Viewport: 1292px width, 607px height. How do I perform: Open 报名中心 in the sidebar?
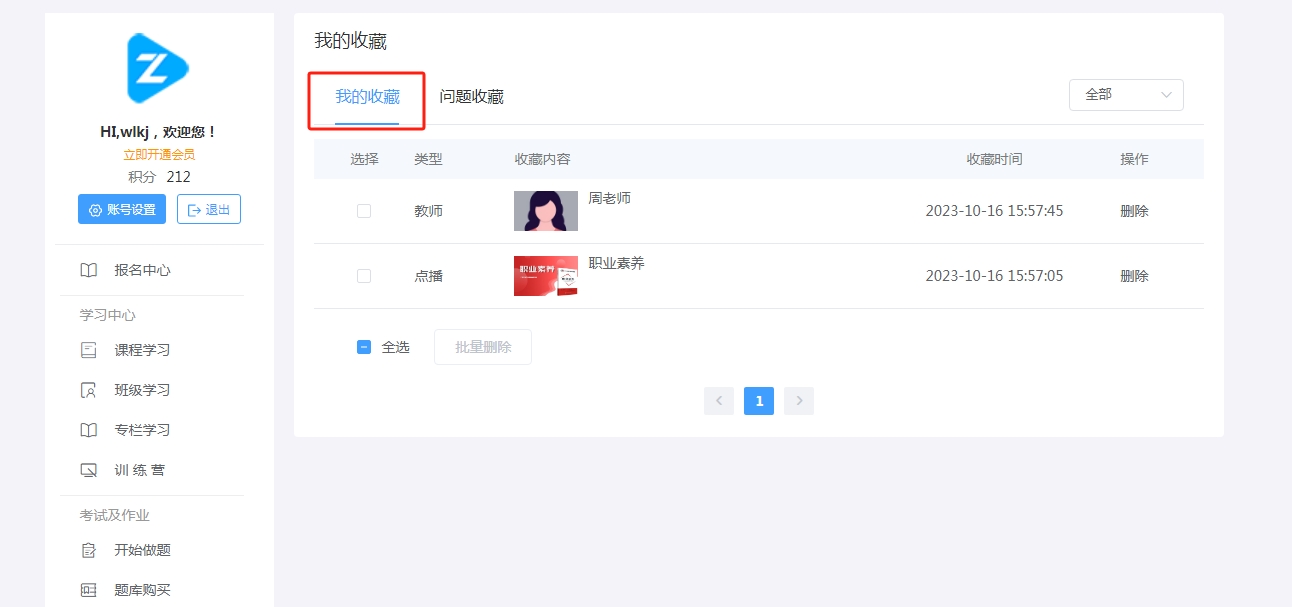[x=143, y=270]
